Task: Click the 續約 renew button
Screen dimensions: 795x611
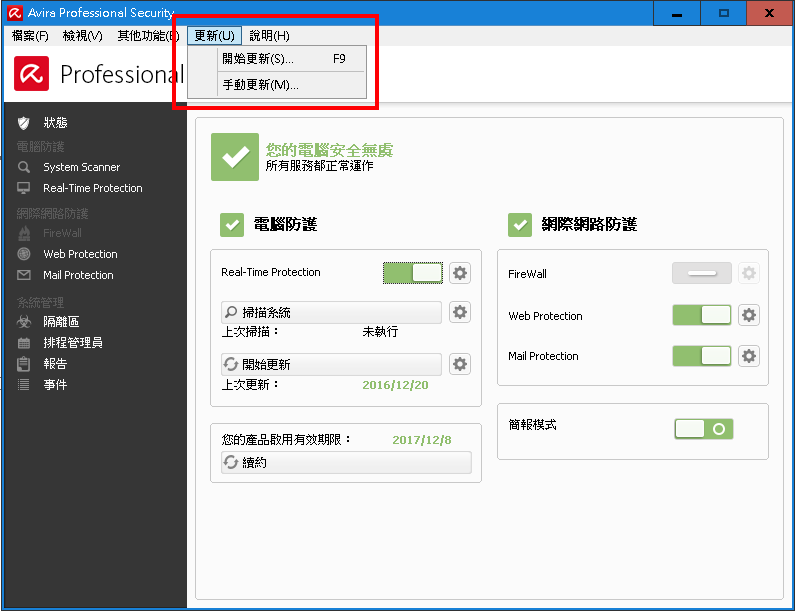Action: [x=346, y=462]
